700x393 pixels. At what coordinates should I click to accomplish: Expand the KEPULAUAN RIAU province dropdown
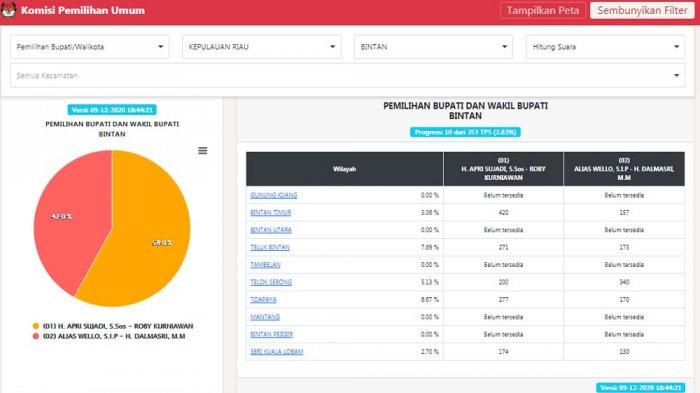point(262,47)
